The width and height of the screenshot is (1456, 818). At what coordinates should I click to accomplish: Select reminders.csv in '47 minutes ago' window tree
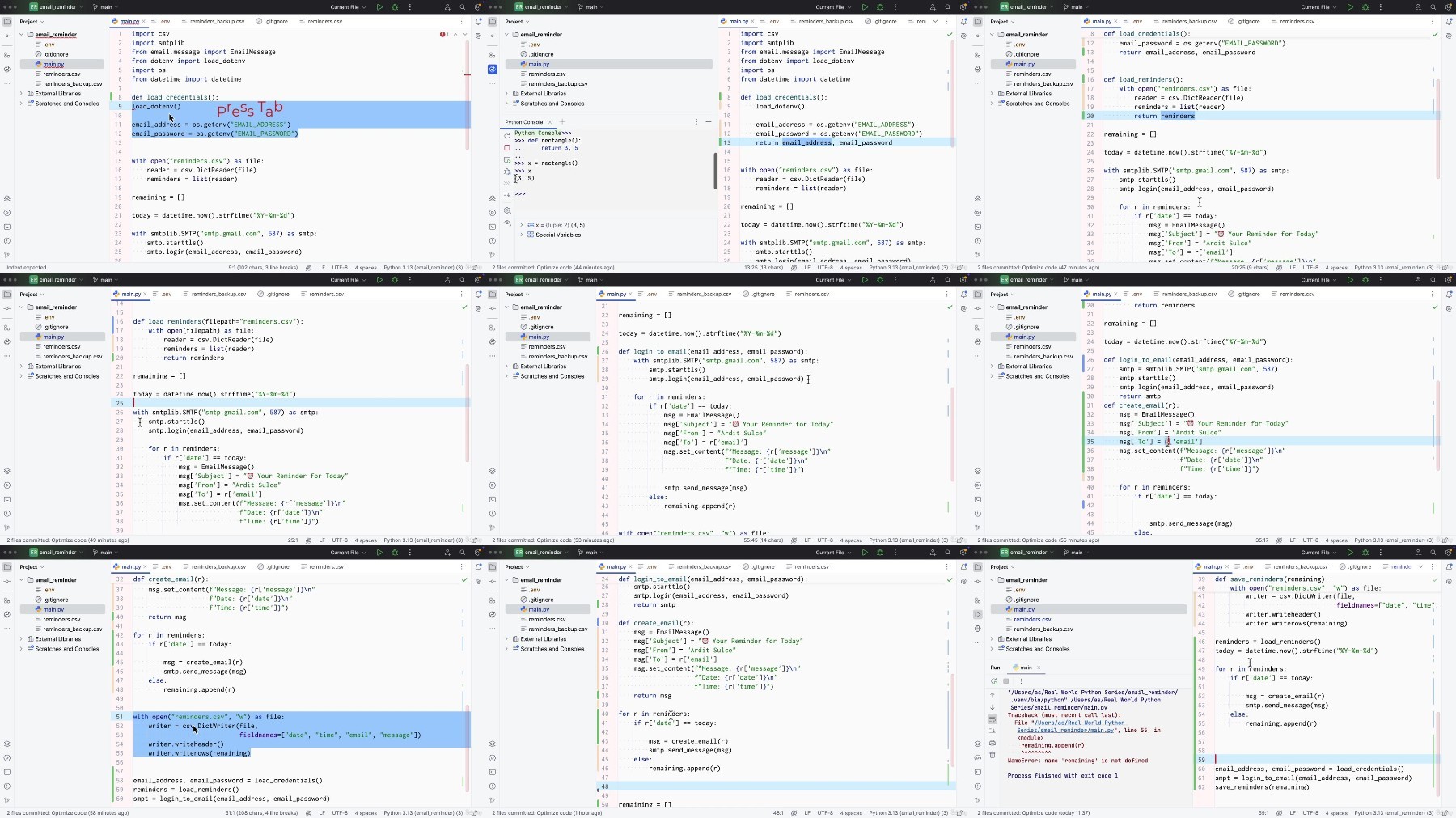pyautogui.click(x=1032, y=74)
